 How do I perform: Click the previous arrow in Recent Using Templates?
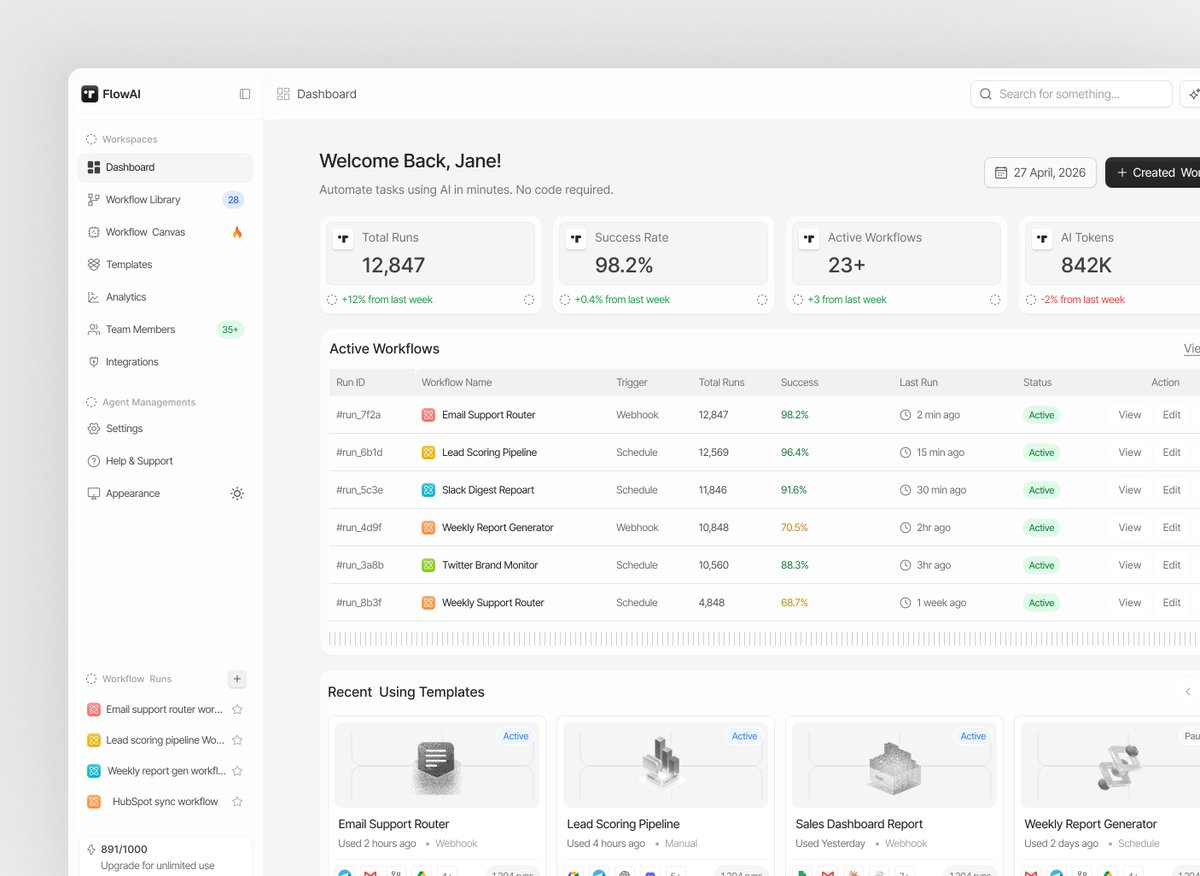click(x=1188, y=692)
